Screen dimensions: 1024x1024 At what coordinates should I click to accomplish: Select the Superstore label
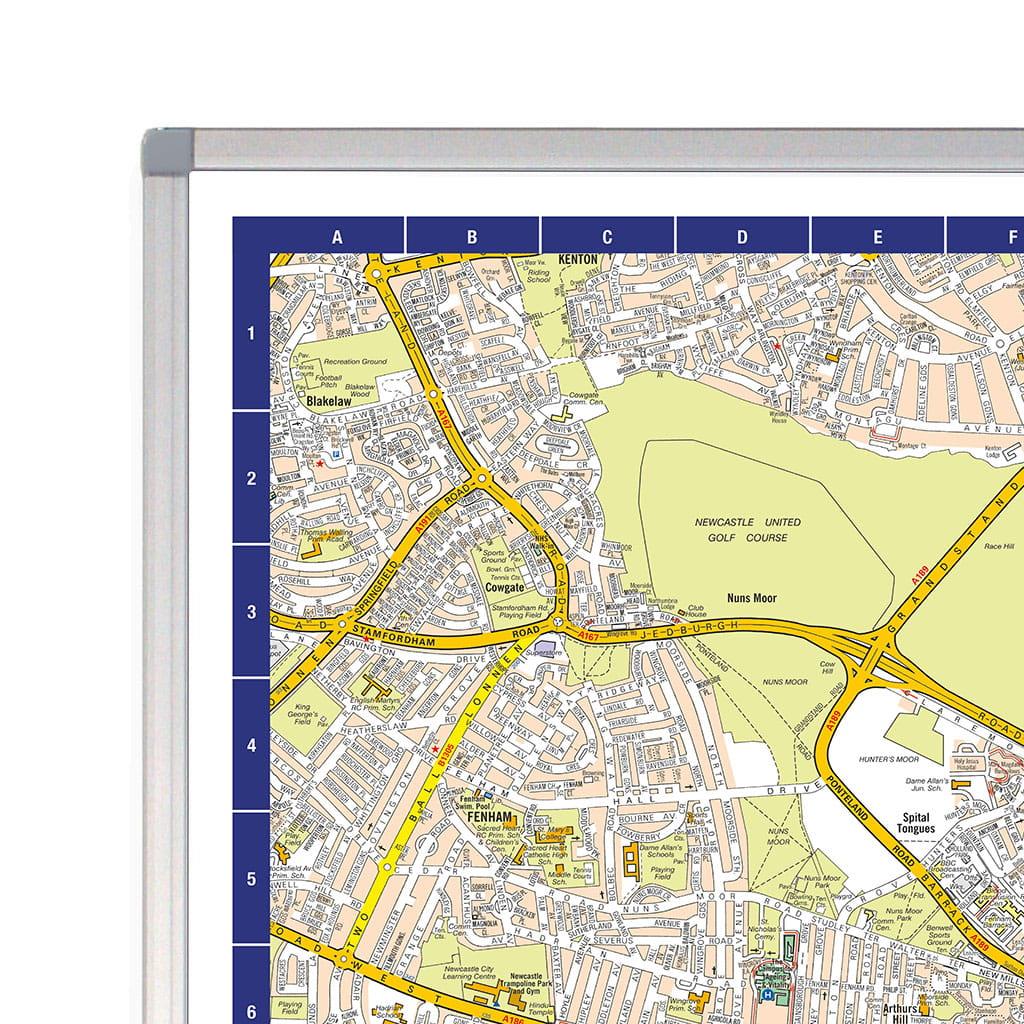tap(543, 652)
